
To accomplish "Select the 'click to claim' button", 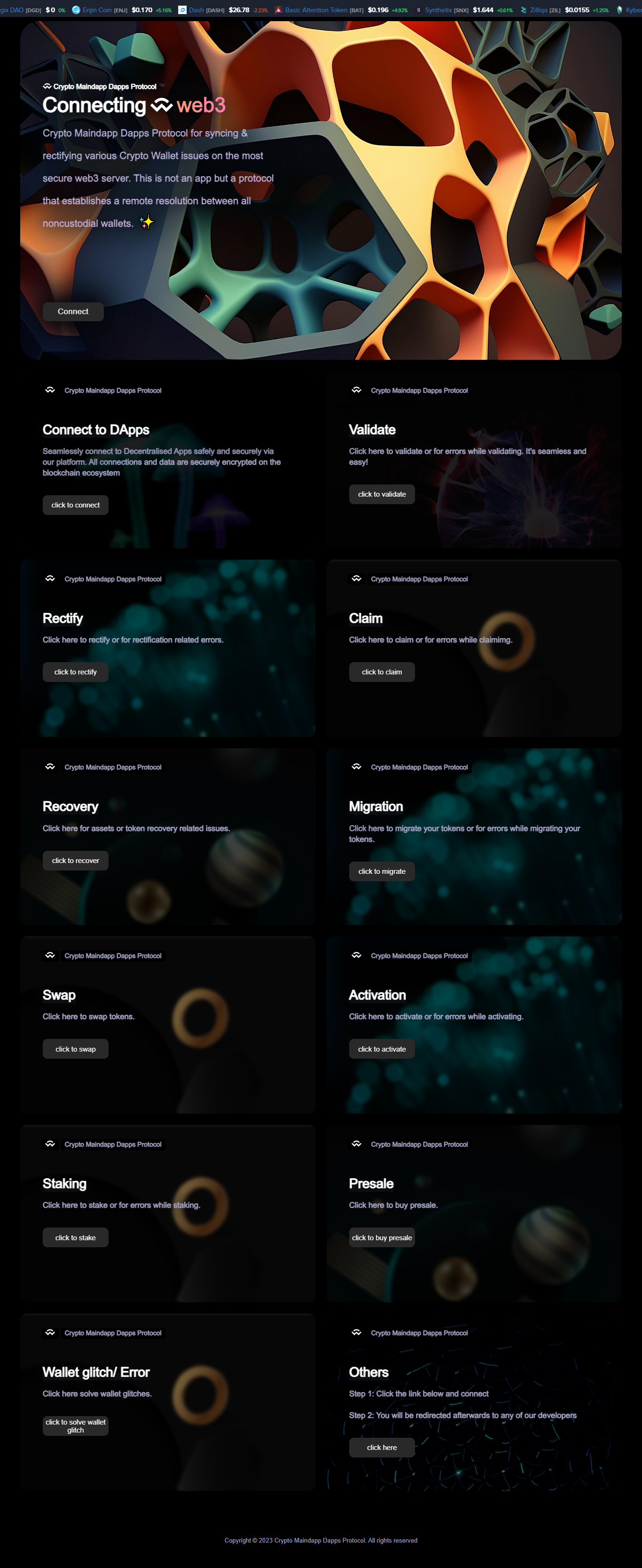I will coord(382,672).
